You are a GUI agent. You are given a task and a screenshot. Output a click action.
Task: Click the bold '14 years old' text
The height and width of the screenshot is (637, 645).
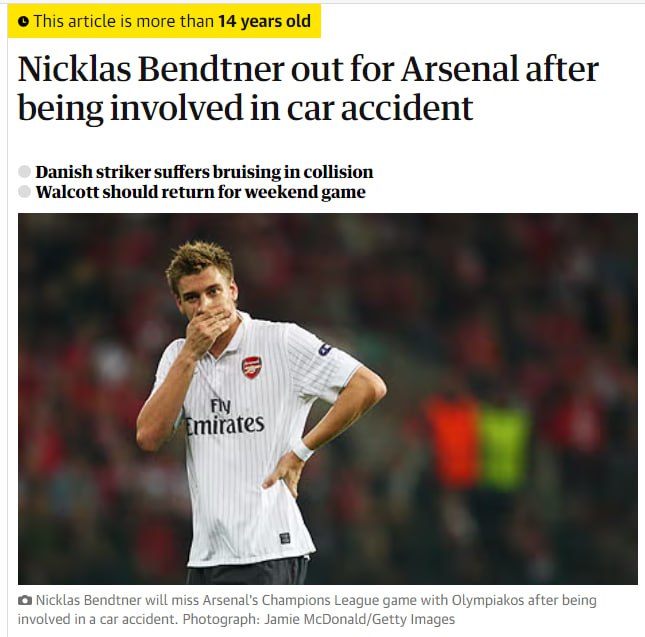[x=264, y=21]
